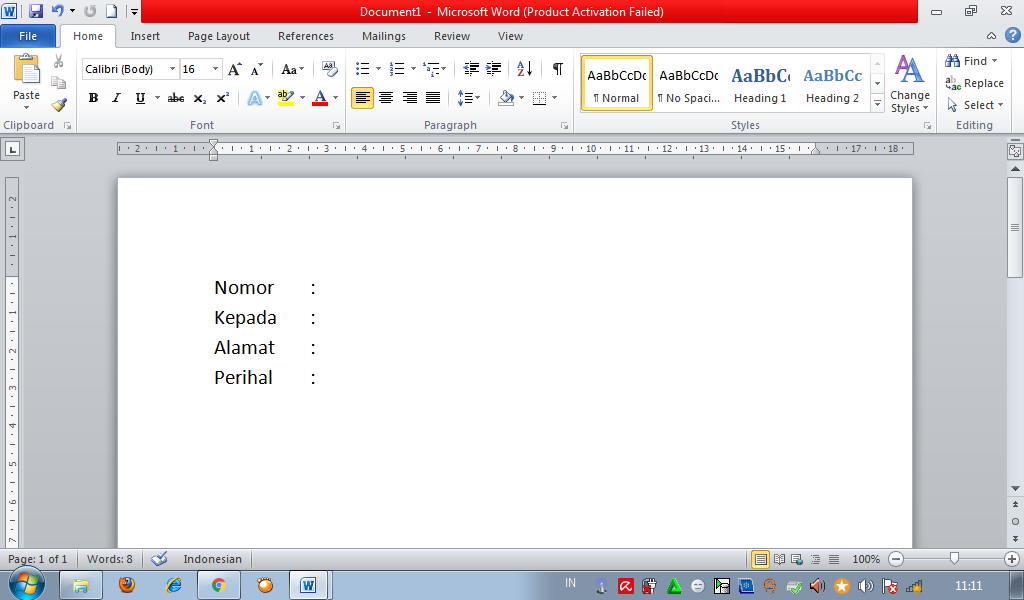This screenshot has height=600, width=1024.
Task: Switch to the Mailings tab
Action: 383,36
